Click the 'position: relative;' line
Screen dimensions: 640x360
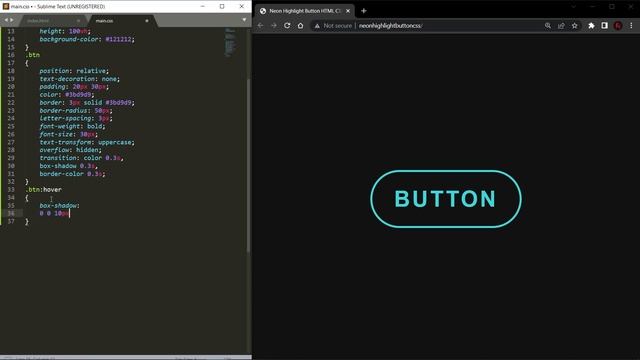pos(74,71)
